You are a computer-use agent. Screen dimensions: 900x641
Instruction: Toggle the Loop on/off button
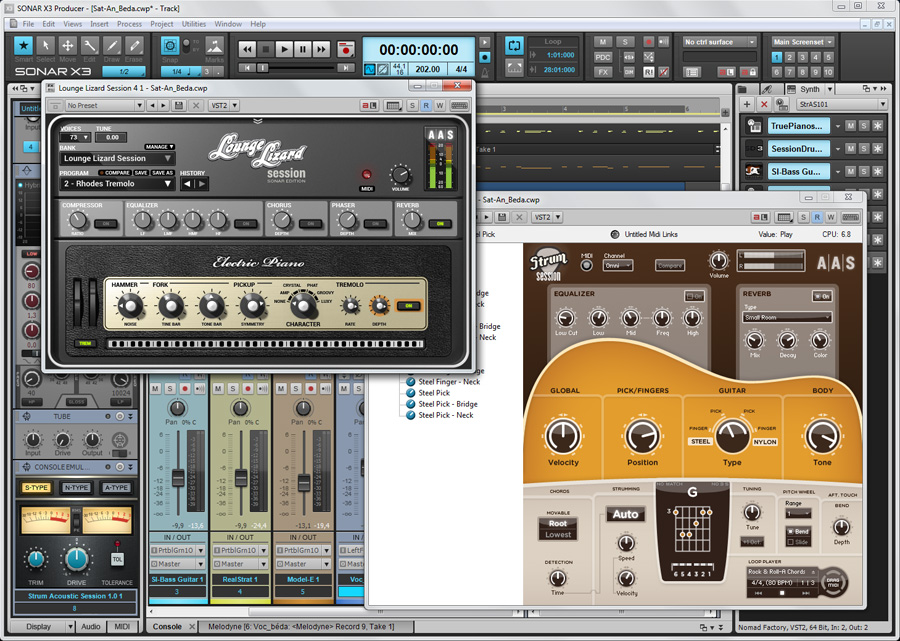click(514, 46)
